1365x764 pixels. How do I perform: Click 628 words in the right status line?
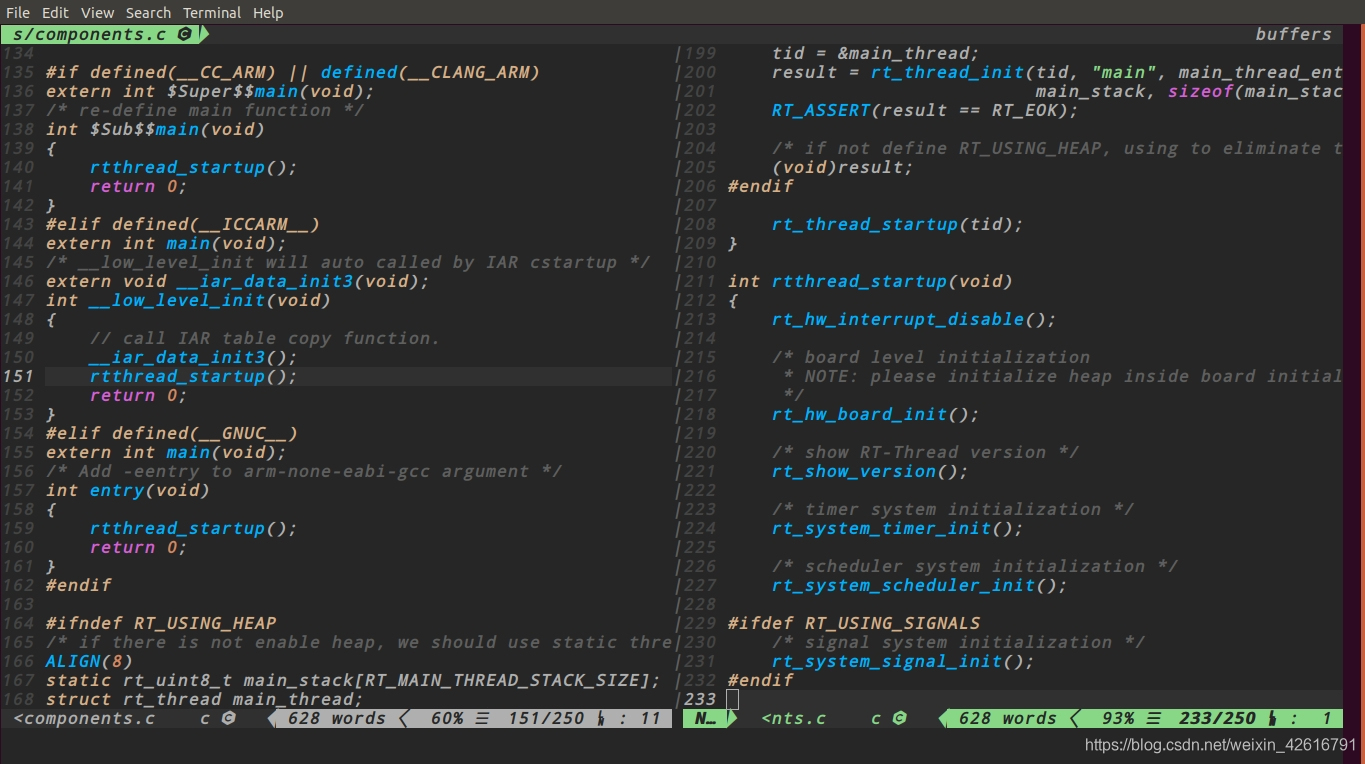click(1007, 718)
